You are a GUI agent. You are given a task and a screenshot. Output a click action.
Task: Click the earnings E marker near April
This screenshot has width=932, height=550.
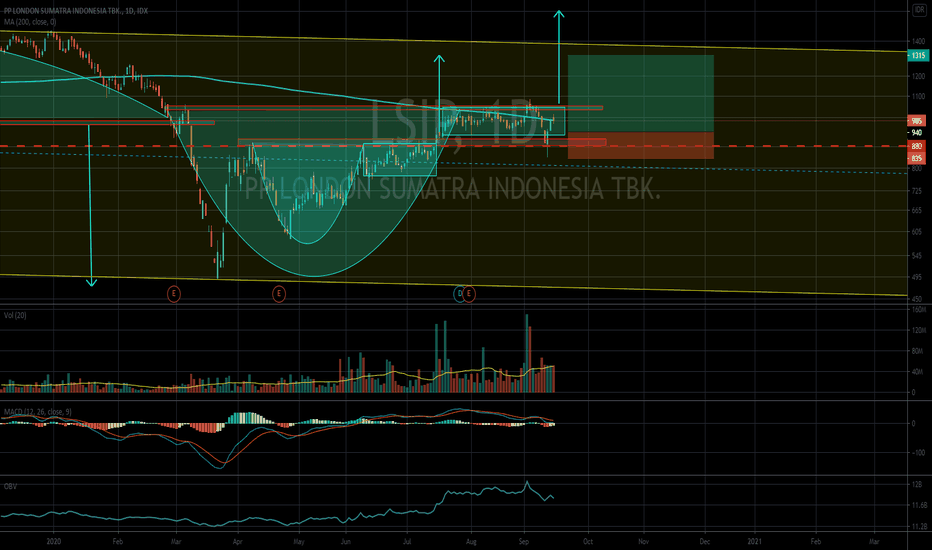(x=279, y=293)
